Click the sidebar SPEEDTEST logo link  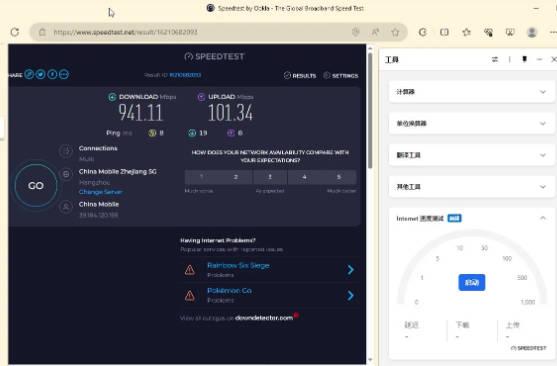pos(528,348)
